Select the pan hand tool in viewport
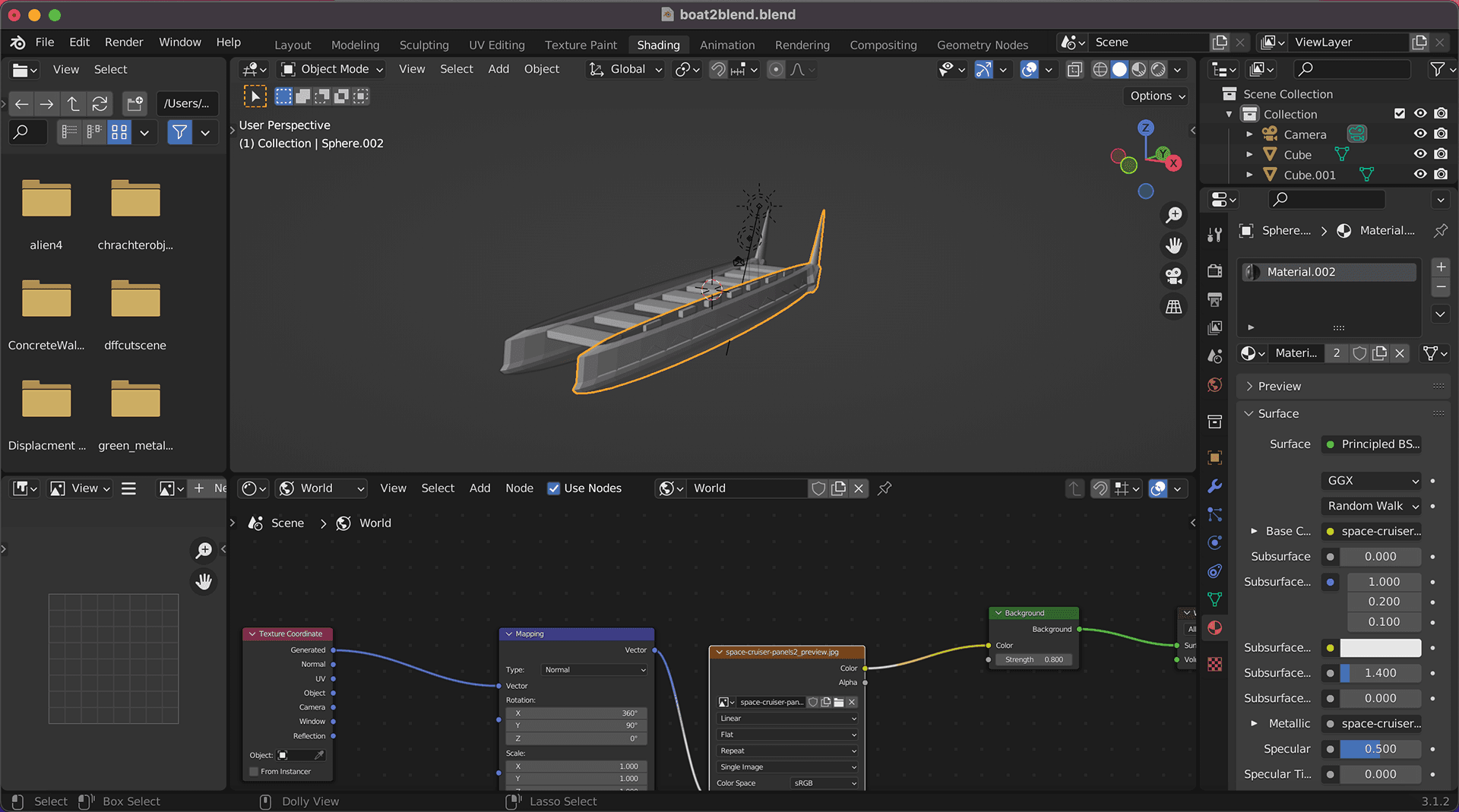Viewport: 1459px width, 812px height. [x=1174, y=245]
